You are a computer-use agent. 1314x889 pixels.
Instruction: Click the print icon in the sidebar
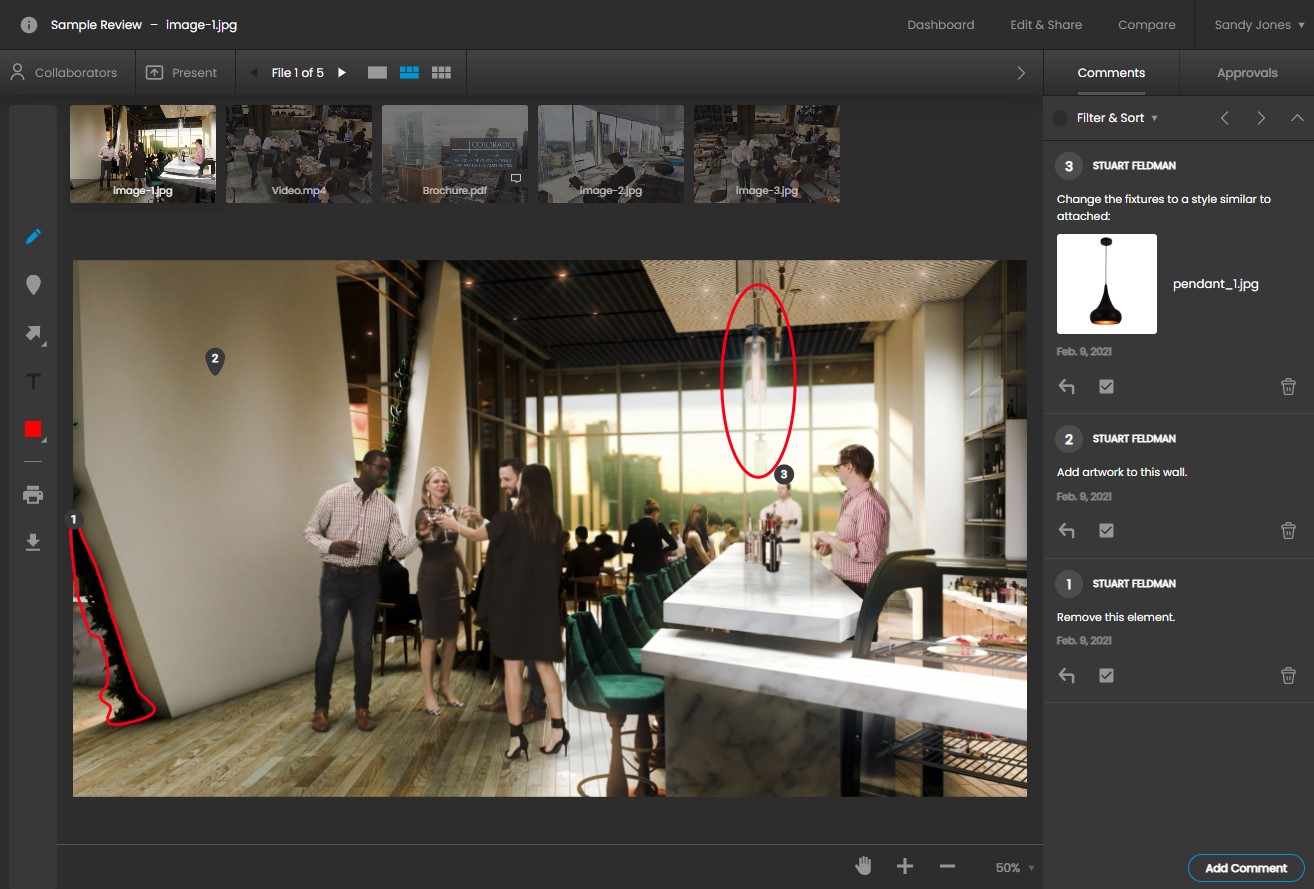click(x=33, y=494)
